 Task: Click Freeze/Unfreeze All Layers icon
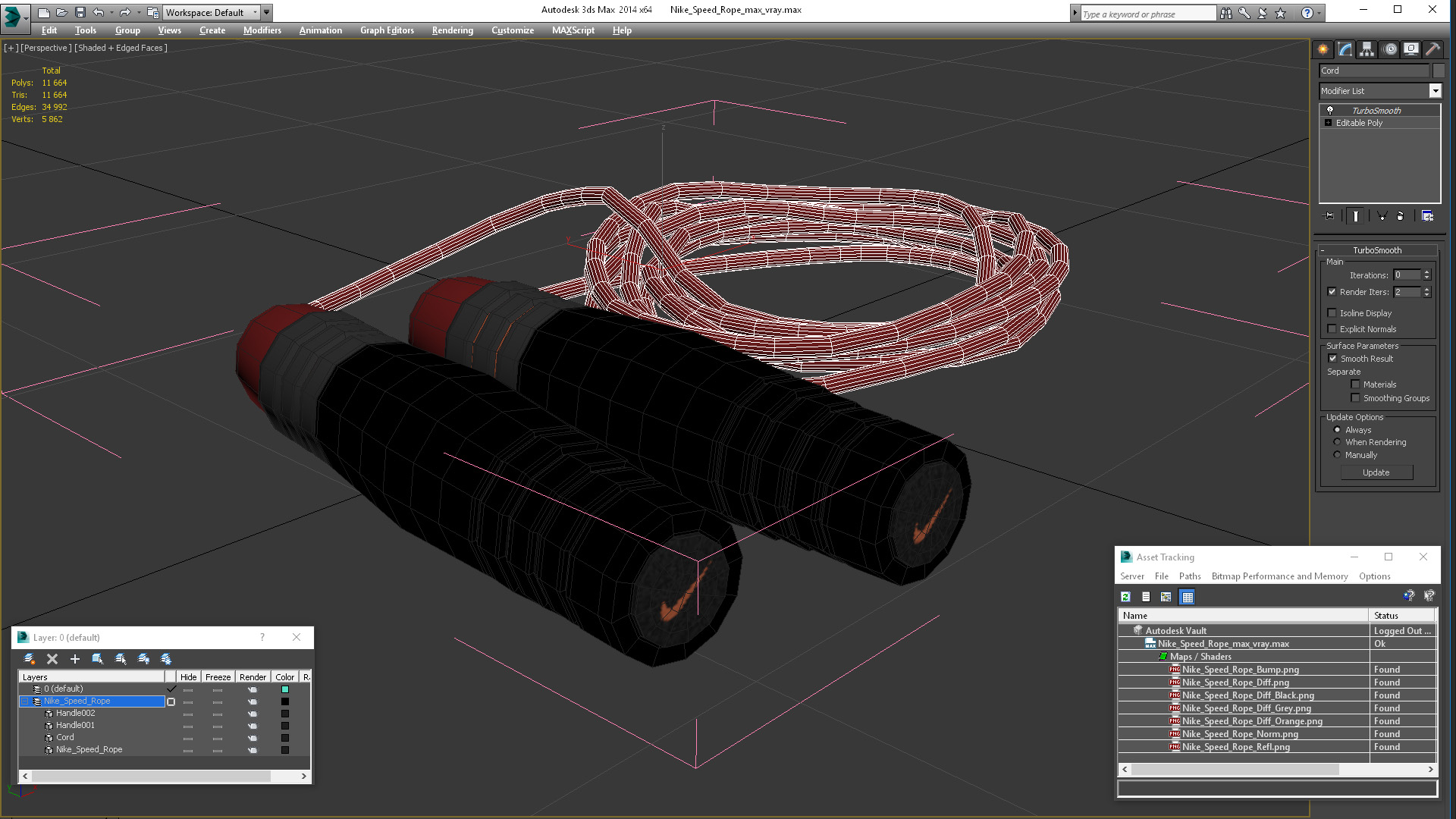click(x=166, y=659)
